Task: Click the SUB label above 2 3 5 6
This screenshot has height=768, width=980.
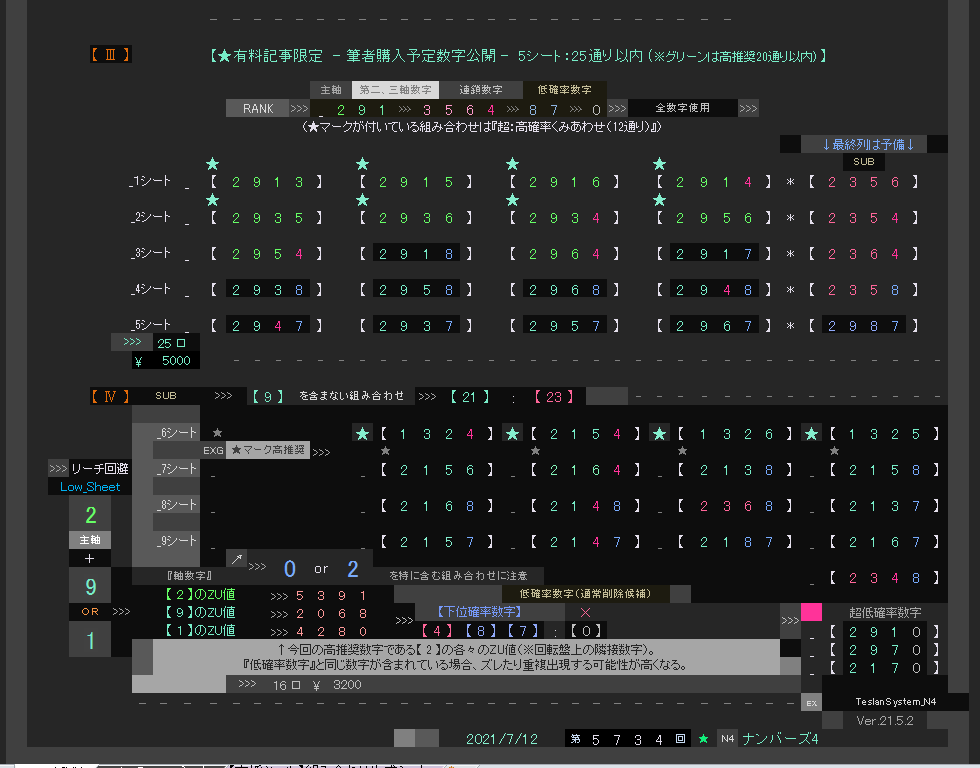Action: click(x=863, y=161)
